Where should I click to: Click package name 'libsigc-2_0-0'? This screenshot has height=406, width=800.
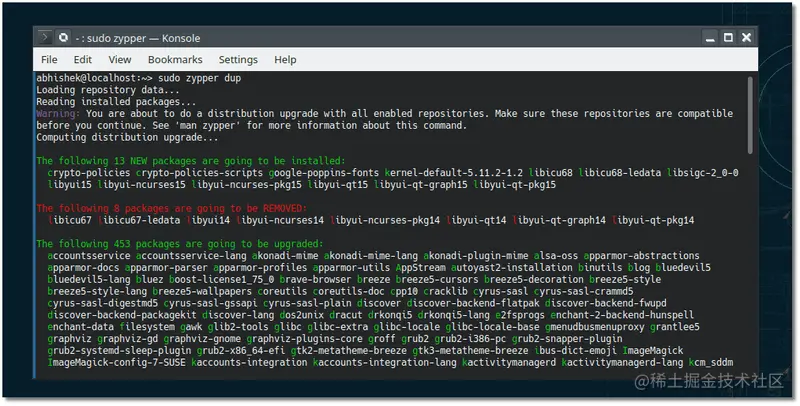click(x=703, y=173)
